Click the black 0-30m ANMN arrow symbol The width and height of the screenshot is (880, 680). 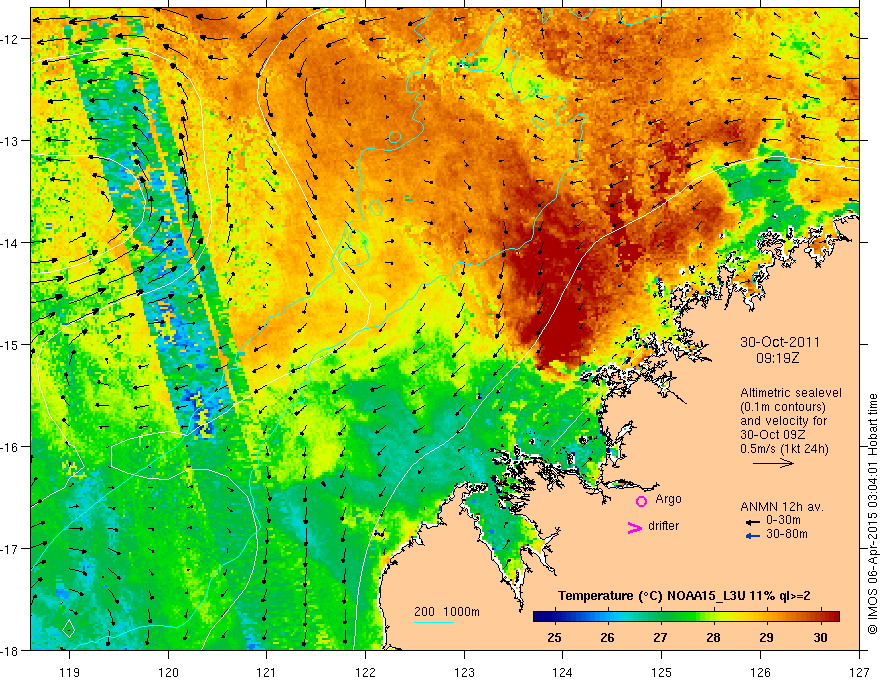753,522
